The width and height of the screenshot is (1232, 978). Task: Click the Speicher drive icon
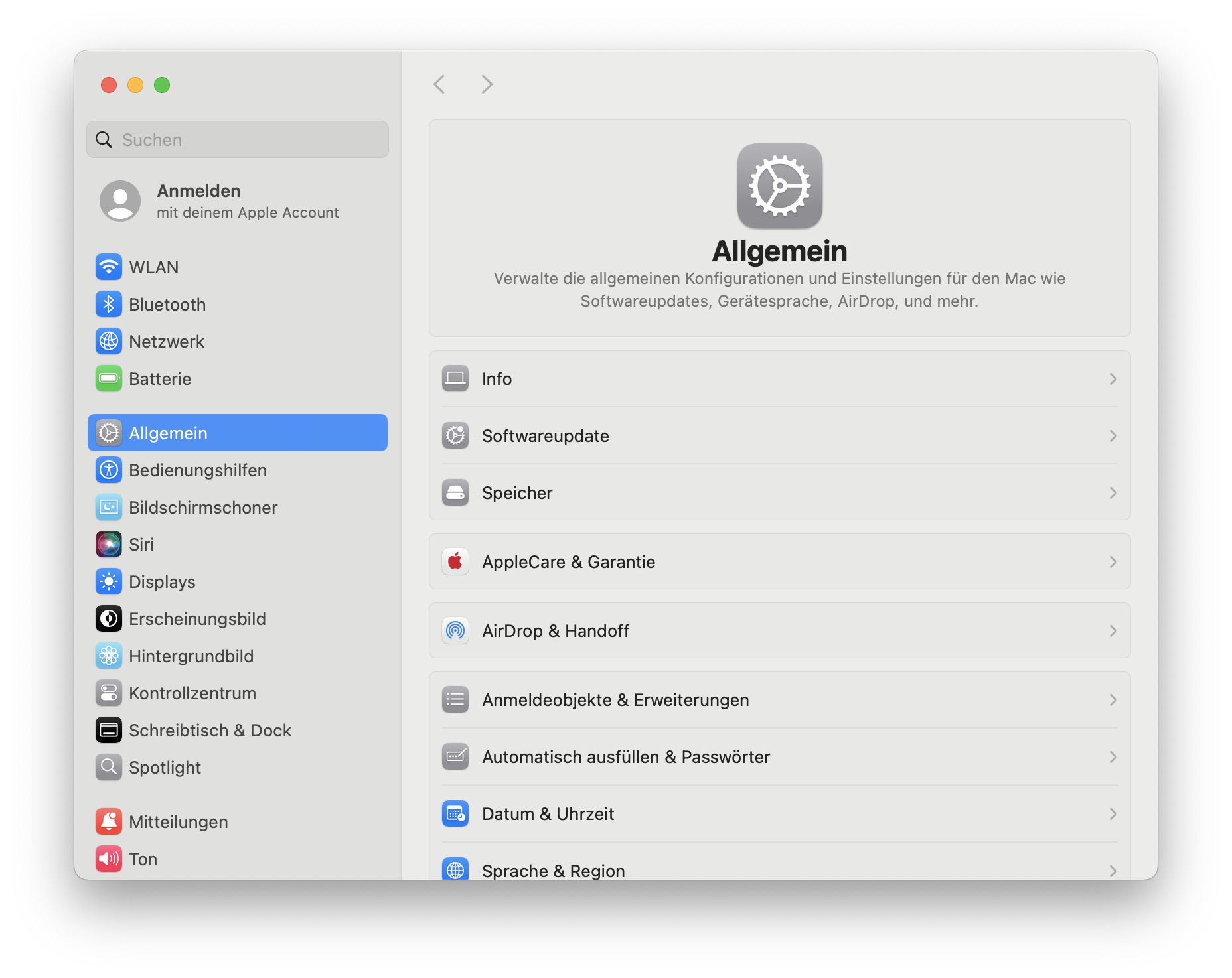[455, 493]
